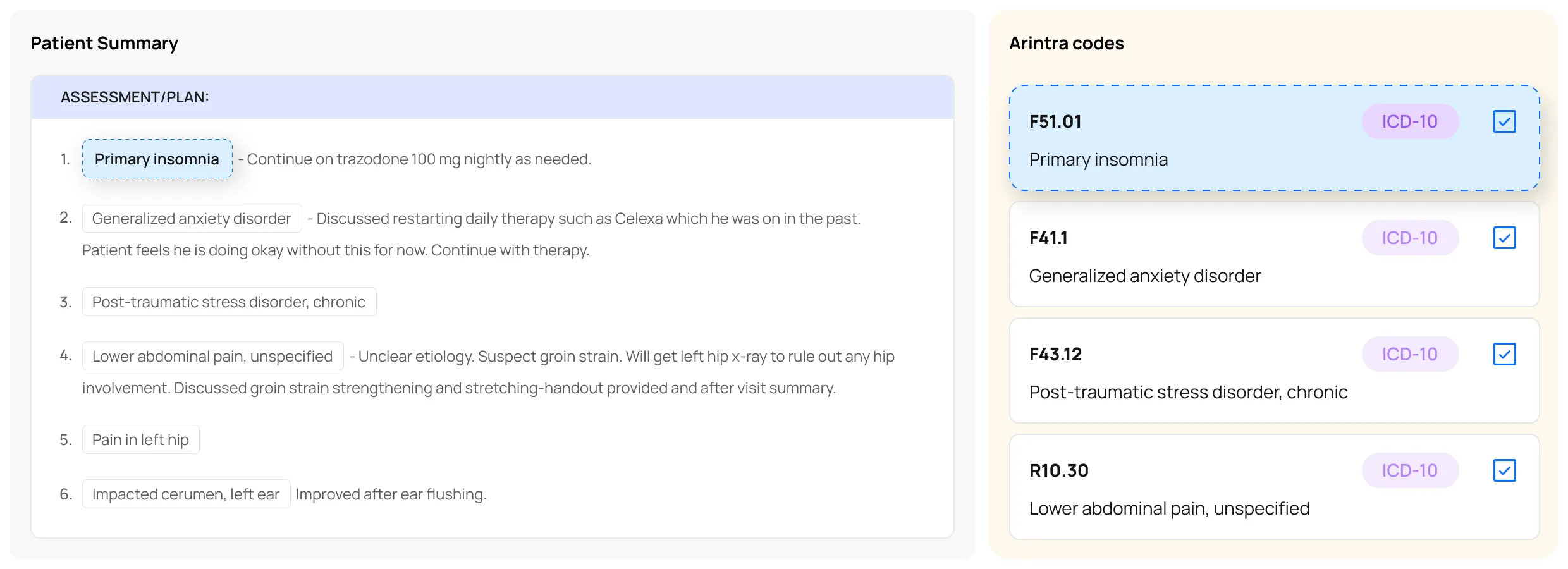Click the Pain in left hip tag

click(140, 439)
